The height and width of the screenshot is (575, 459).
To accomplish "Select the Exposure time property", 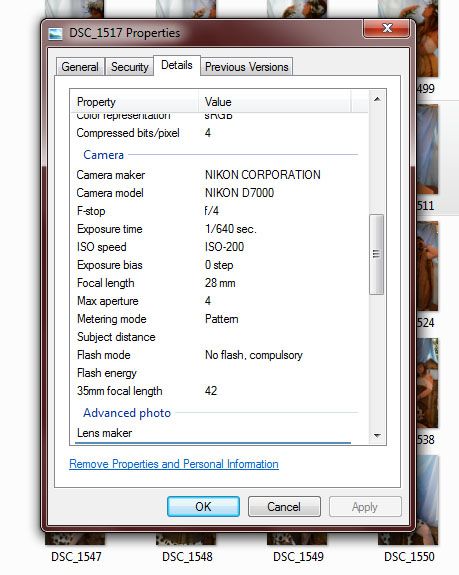I will point(110,229).
